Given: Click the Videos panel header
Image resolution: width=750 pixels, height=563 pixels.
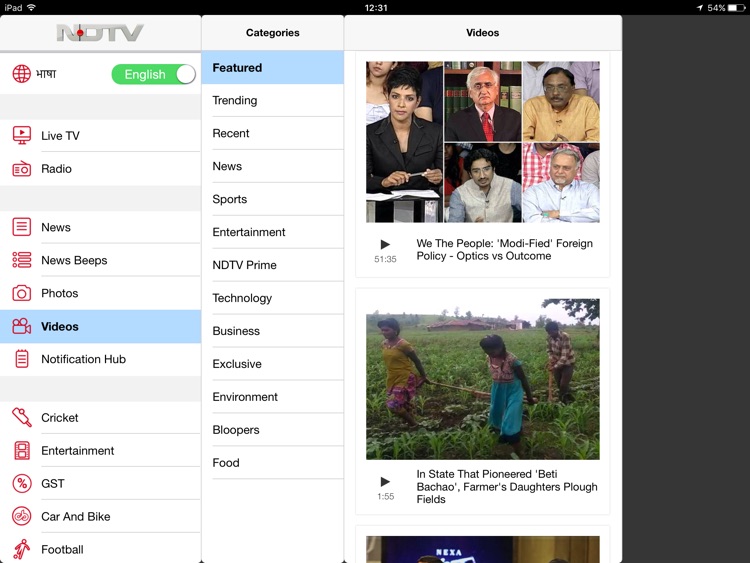Looking at the screenshot, I should pyautogui.click(x=483, y=33).
